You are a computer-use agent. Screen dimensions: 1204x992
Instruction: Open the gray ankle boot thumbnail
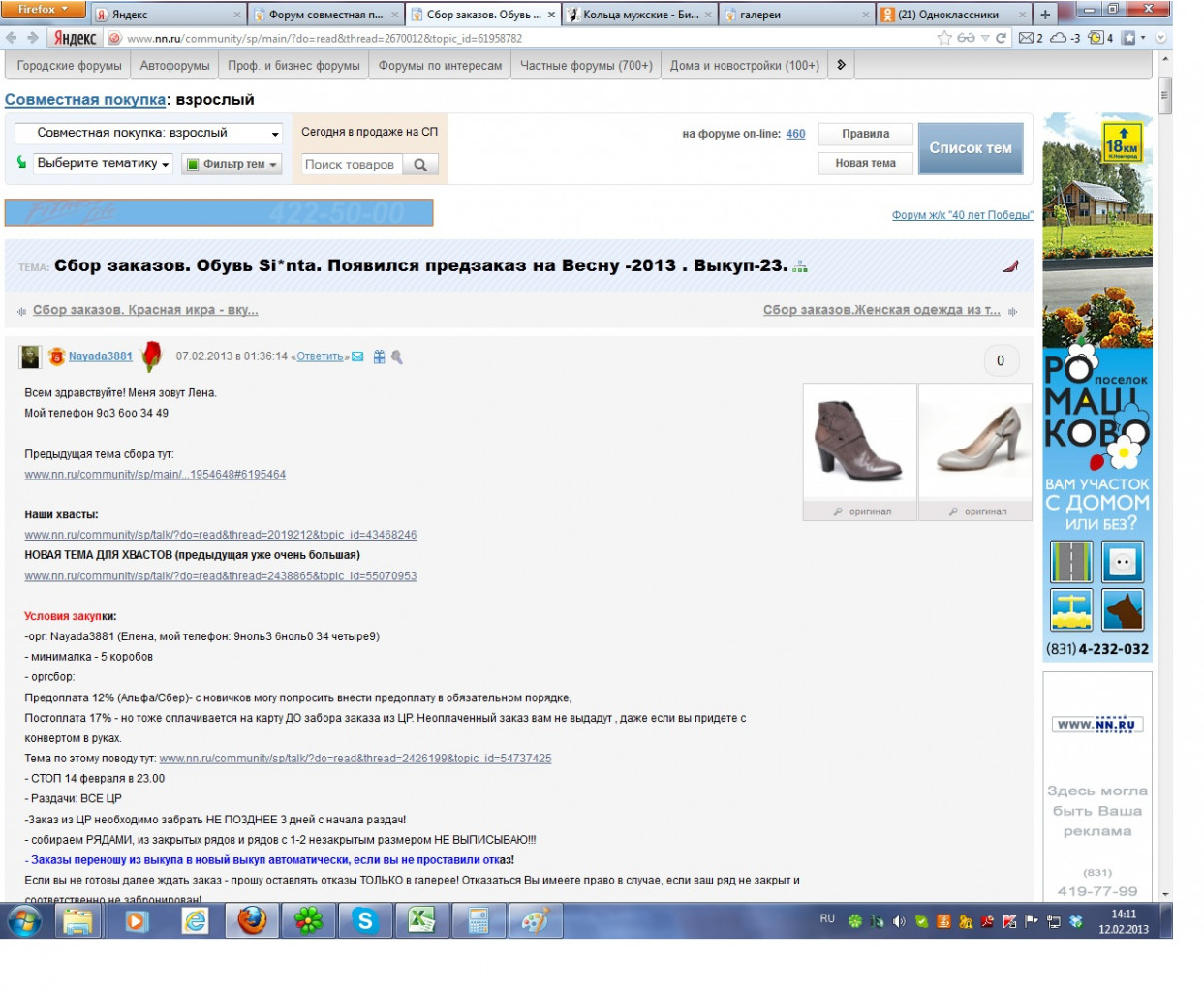click(860, 443)
